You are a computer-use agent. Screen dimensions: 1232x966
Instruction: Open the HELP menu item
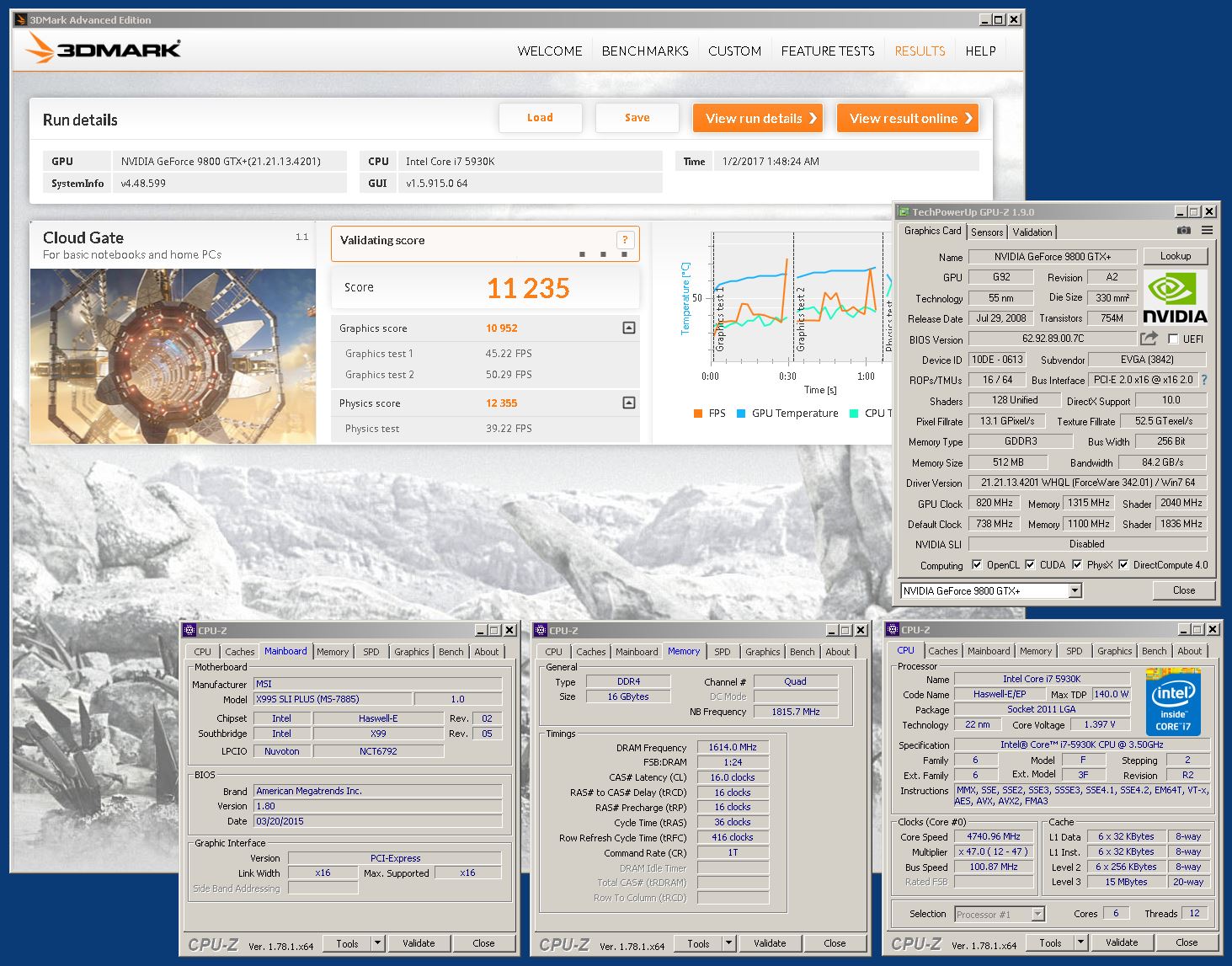[x=980, y=51]
